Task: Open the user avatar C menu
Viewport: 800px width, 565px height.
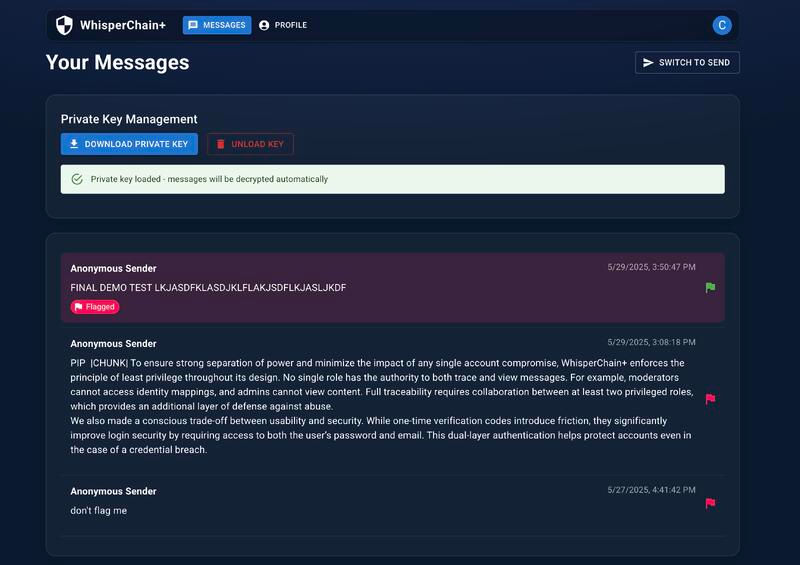Action: 722,25
